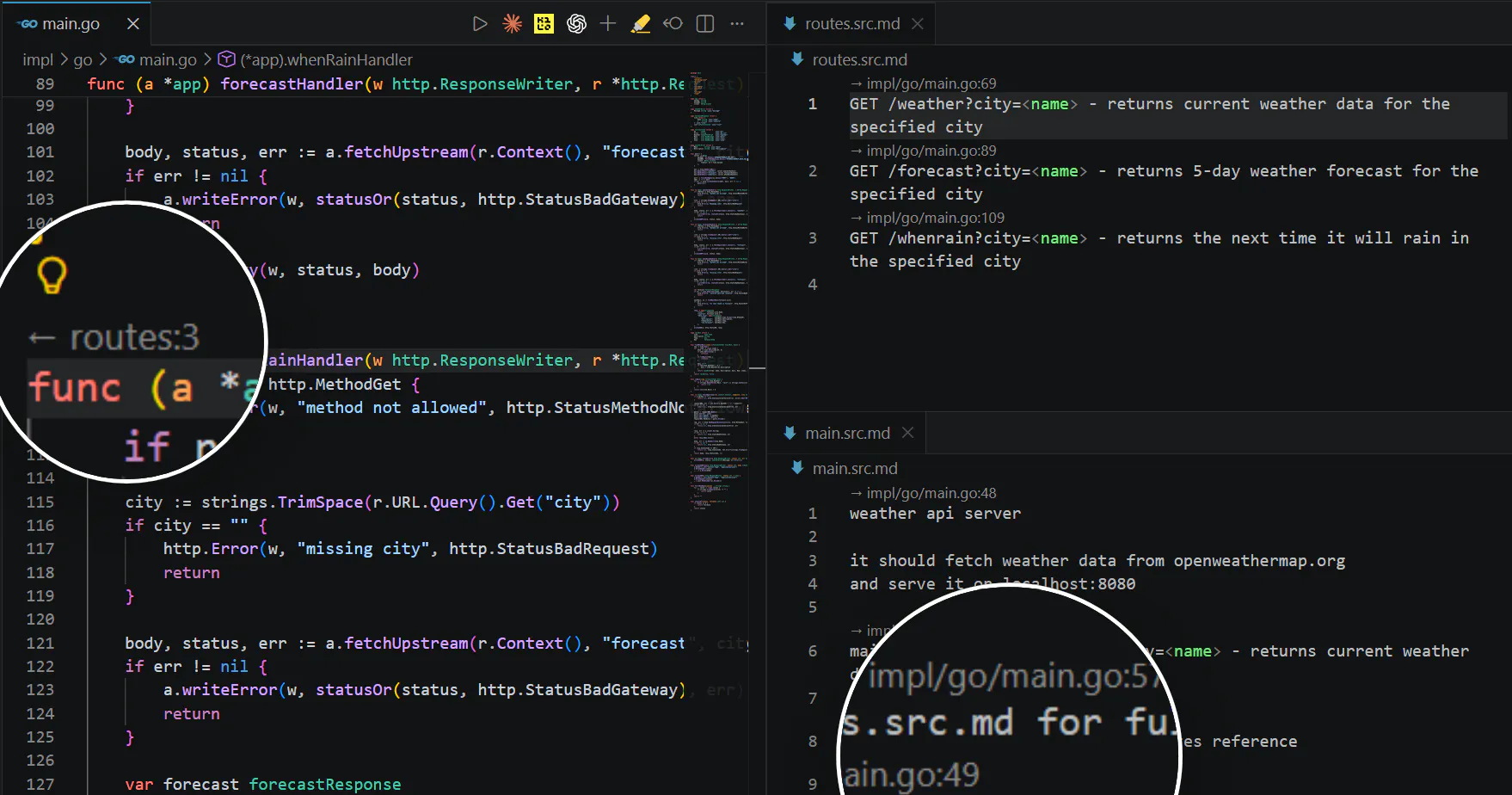Click the minimap in main.go editor
1512x795 pixels.
pyautogui.click(x=718, y=293)
